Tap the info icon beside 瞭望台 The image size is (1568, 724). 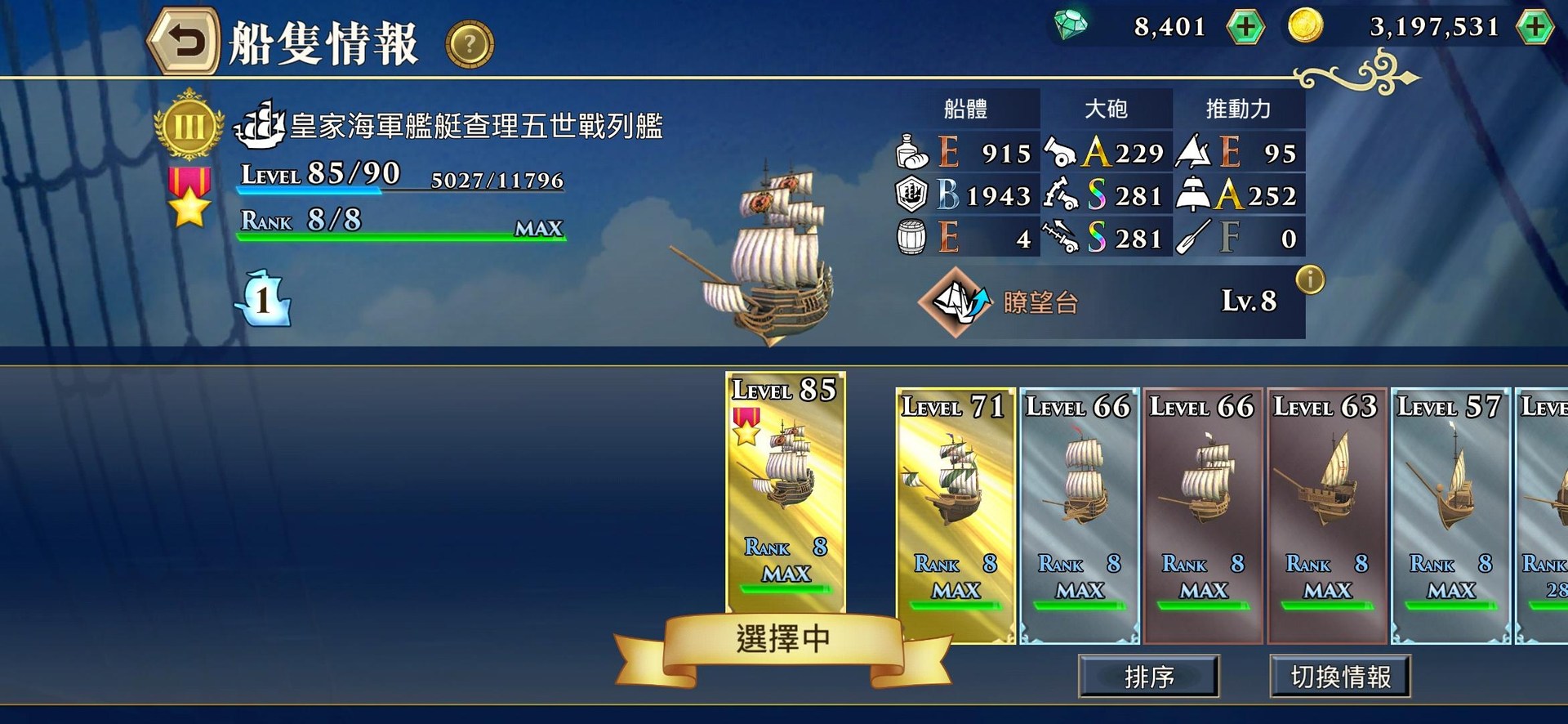1310,280
